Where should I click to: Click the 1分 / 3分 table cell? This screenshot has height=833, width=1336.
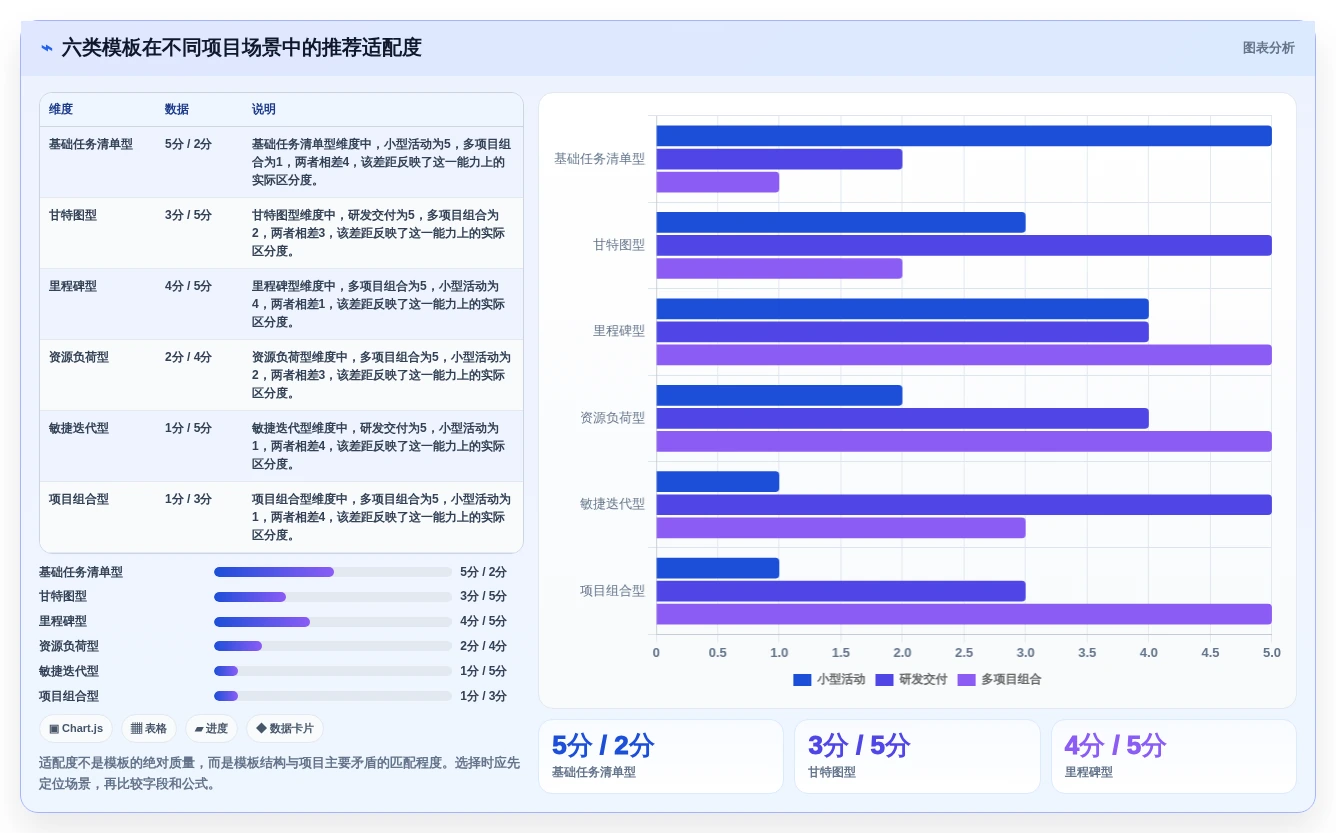(188, 499)
